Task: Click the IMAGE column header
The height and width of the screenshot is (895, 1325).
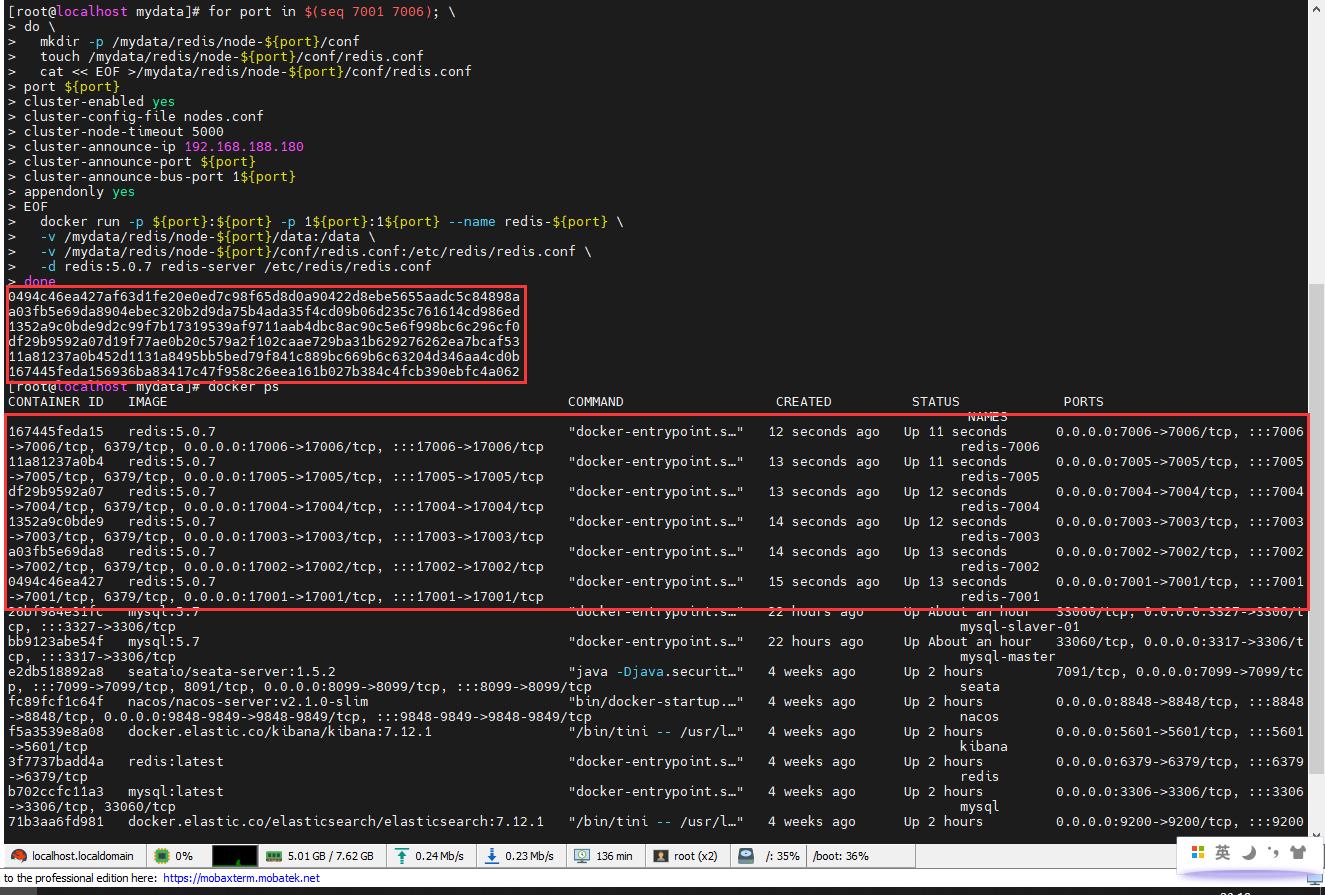Action: (148, 402)
